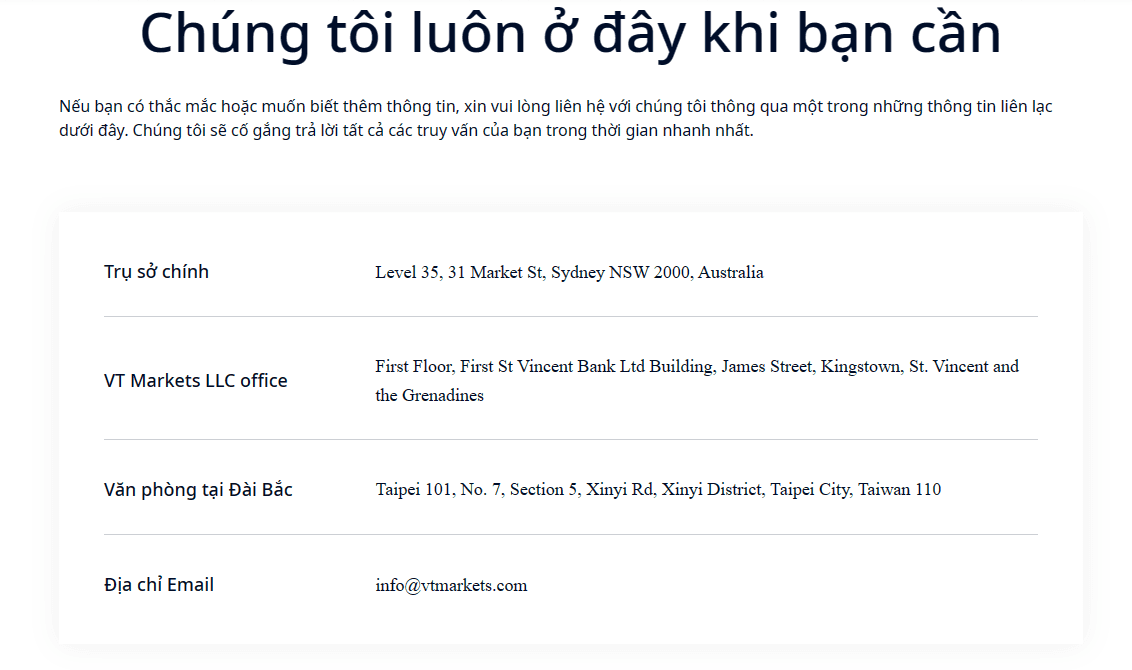Click 'Kingstown' in the LLC office address

click(x=861, y=367)
